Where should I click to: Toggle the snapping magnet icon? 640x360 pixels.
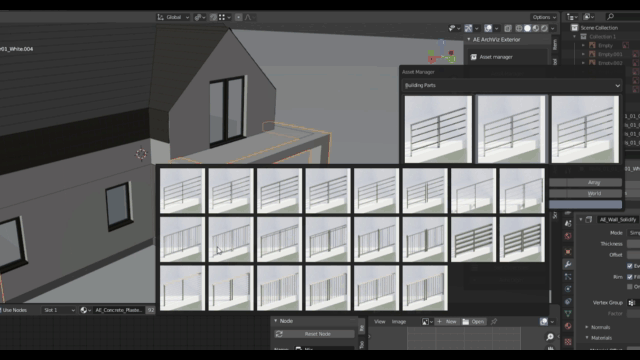(213, 17)
